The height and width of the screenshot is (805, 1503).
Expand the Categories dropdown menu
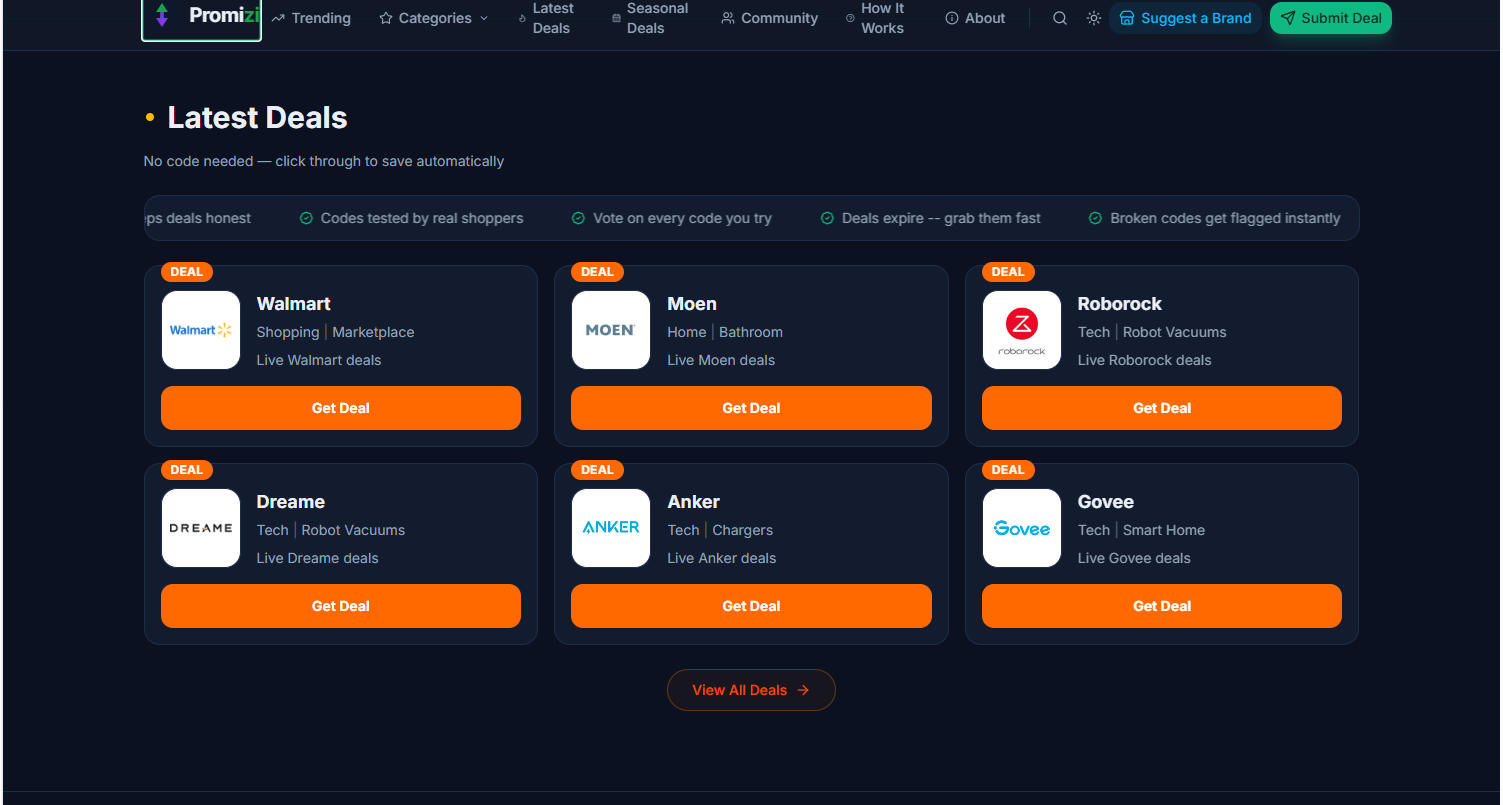coord(434,18)
